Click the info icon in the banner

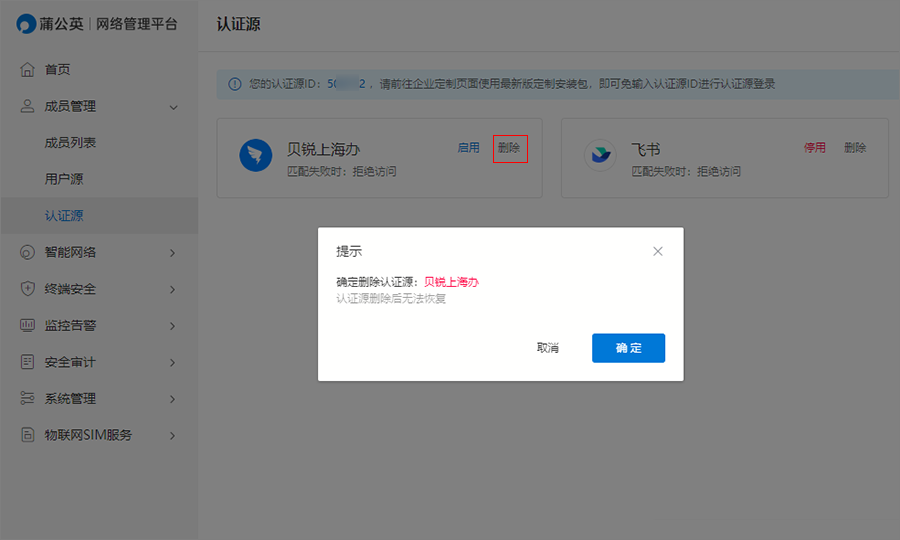235,84
